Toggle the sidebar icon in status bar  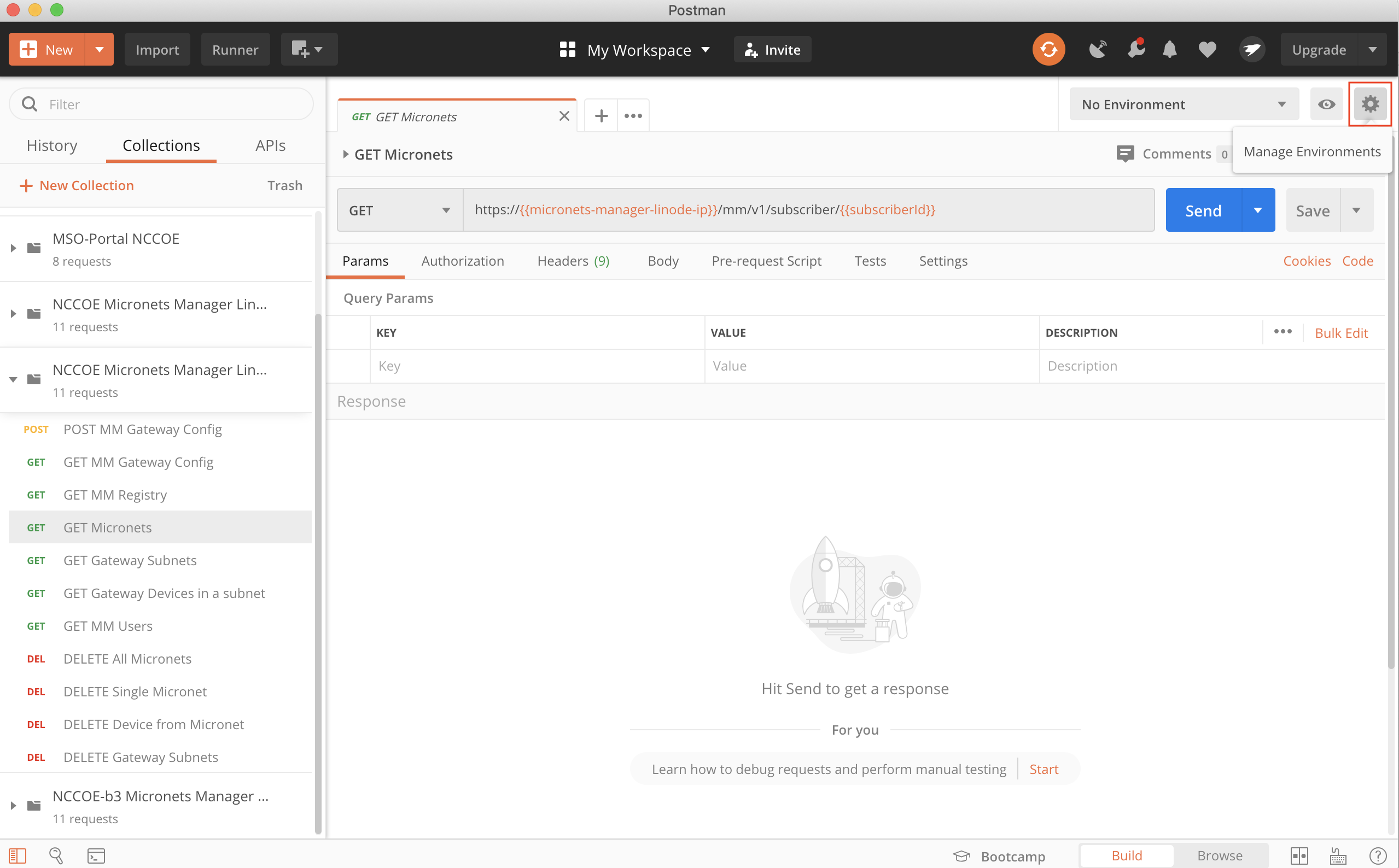pyautogui.click(x=18, y=855)
